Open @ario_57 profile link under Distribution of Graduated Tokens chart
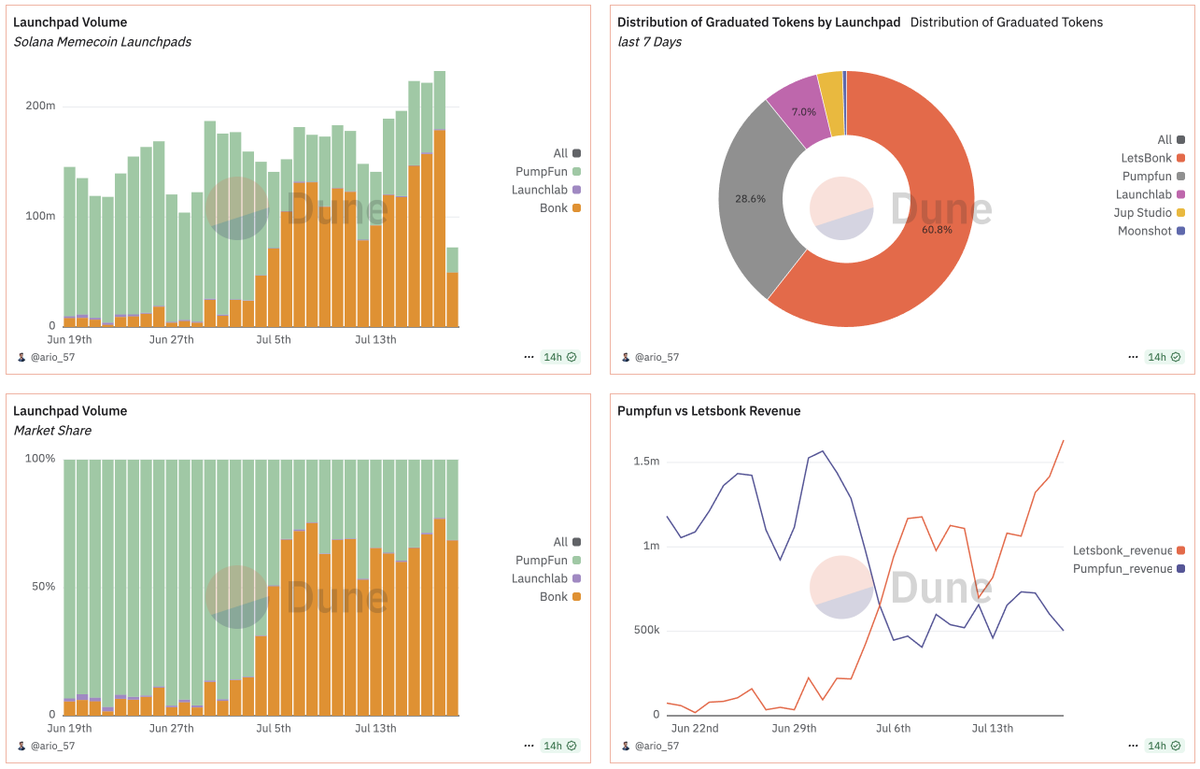Screen dimensions: 1200x769 (657, 357)
